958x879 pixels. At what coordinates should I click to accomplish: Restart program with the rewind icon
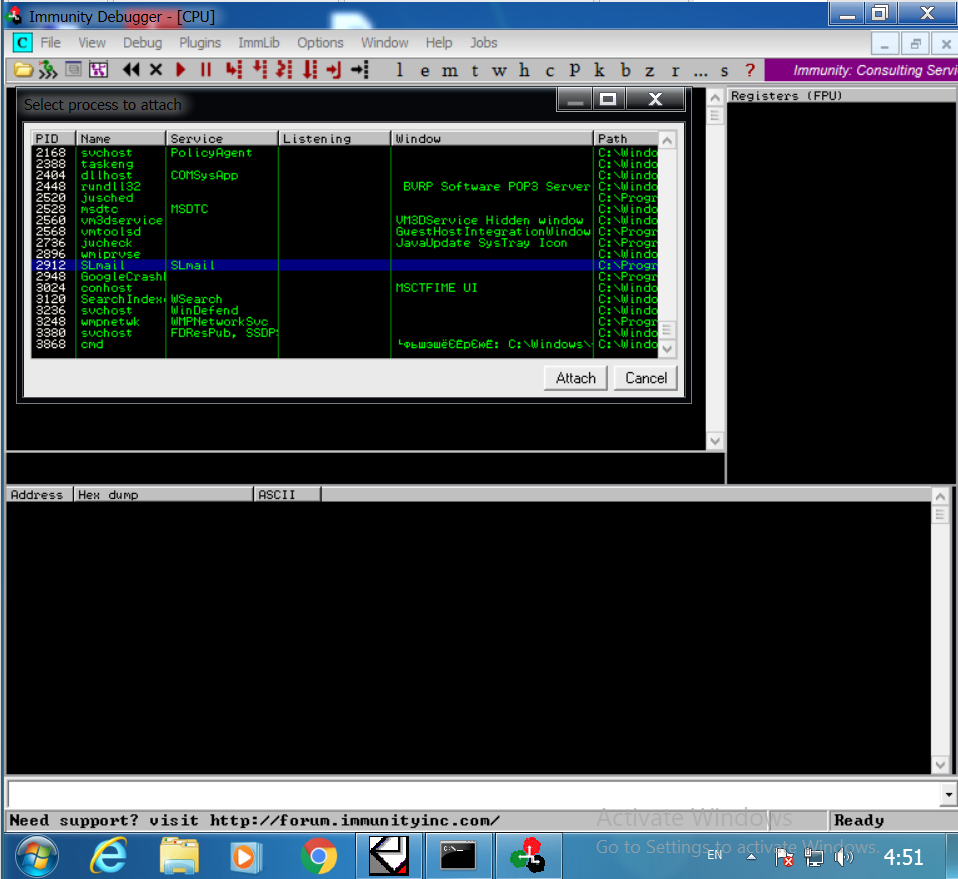(131, 70)
